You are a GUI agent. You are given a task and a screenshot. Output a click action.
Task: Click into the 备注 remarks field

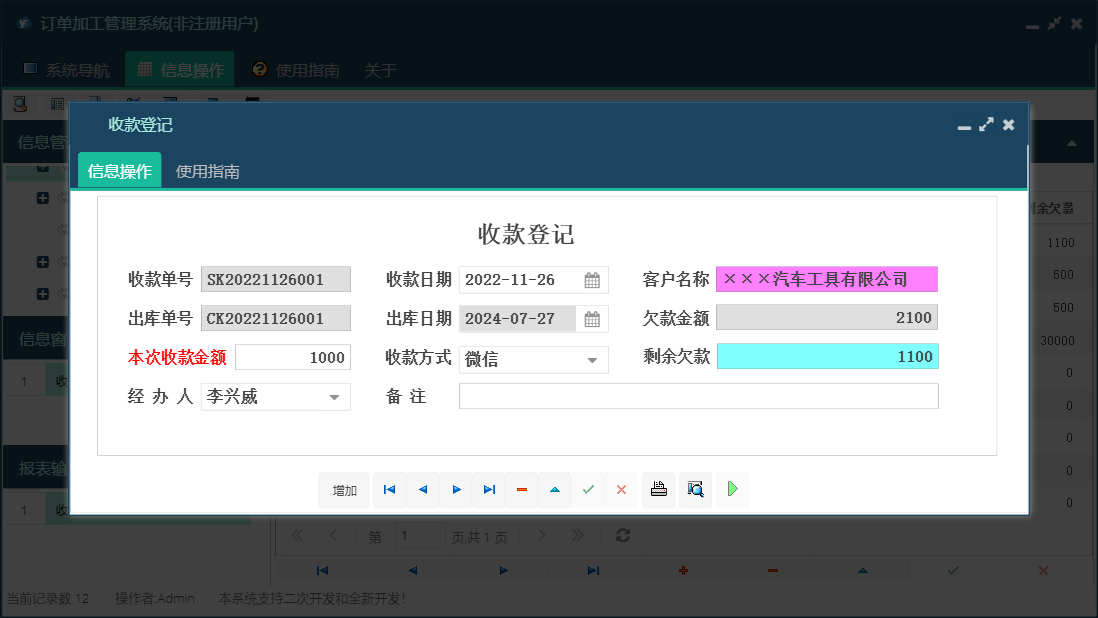(698, 396)
